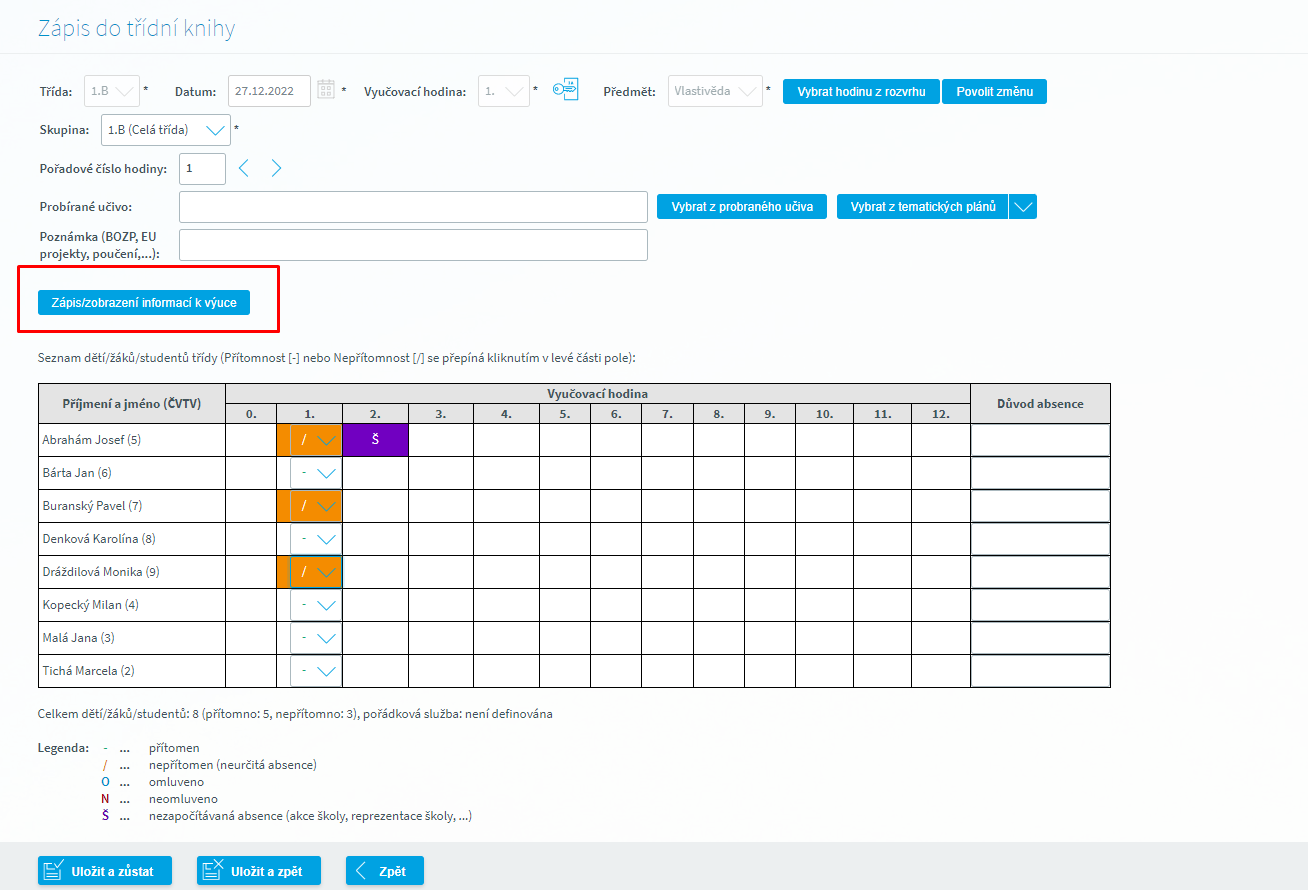Click the Vyučovací hodina table header
The width and height of the screenshot is (1308, 890).
coord(598,393)
